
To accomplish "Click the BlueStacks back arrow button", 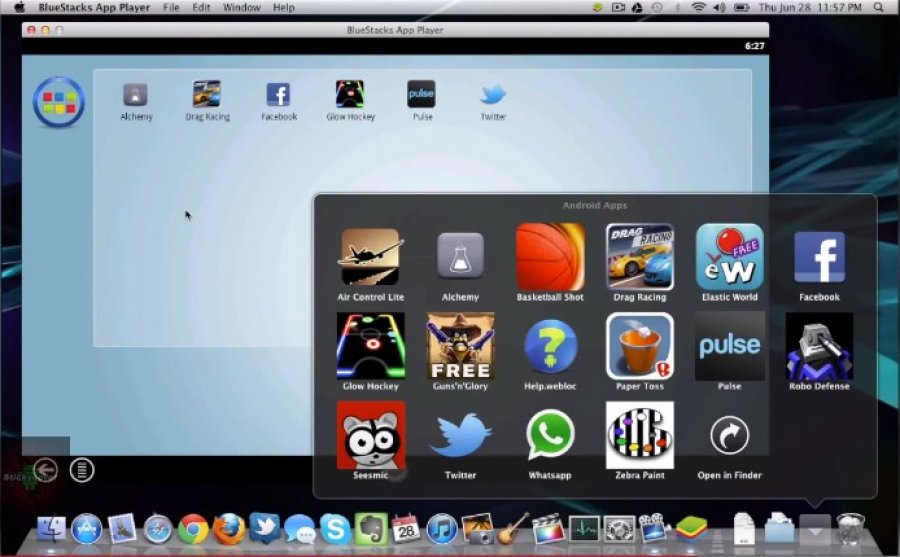I will coord(45,470).
